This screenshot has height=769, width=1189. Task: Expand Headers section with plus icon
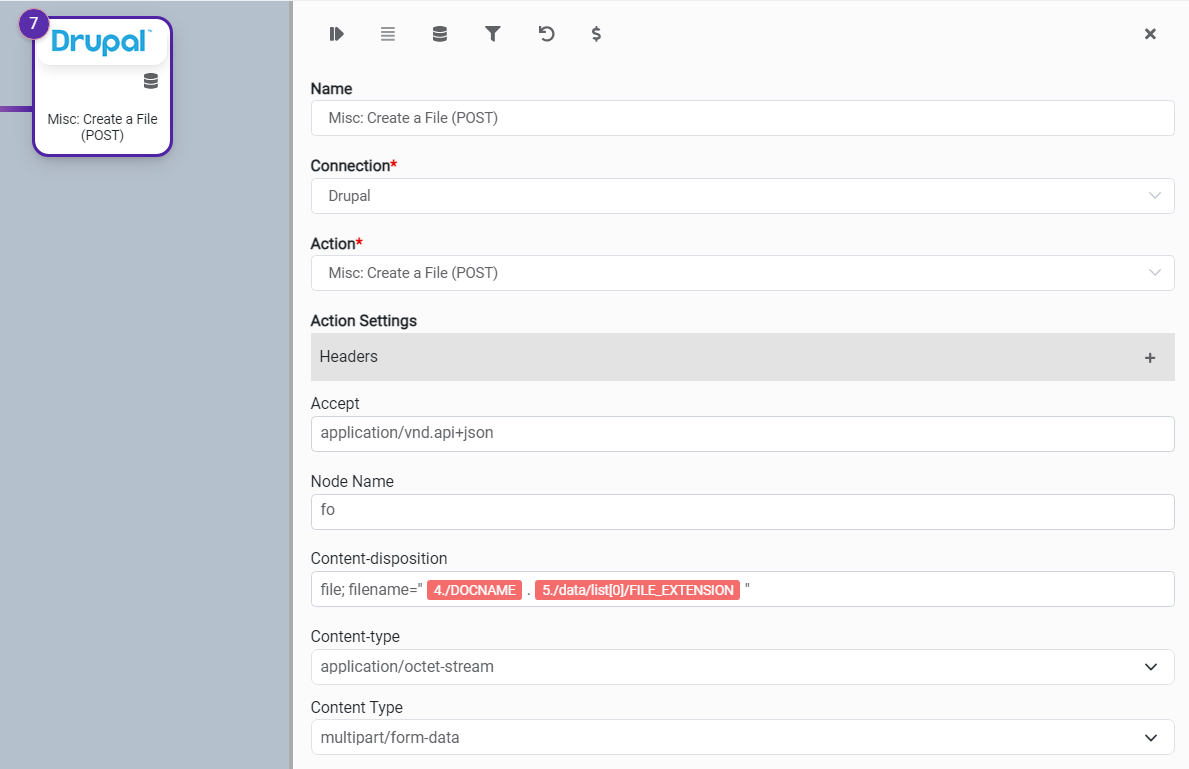click(1150, 357)
